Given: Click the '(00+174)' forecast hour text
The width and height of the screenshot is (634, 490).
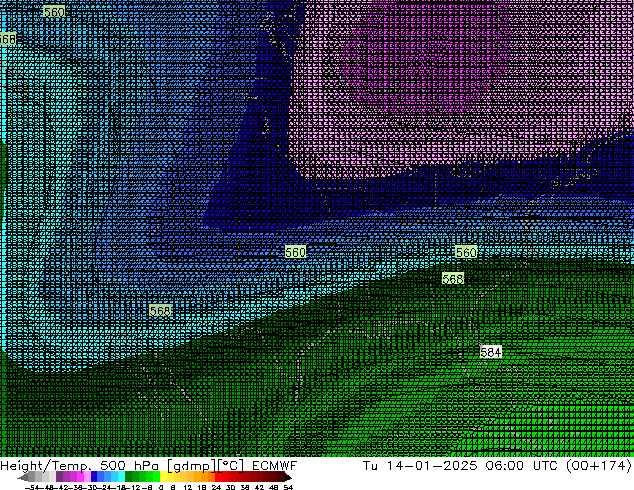Looking at the screenshot, I should 599,466.
